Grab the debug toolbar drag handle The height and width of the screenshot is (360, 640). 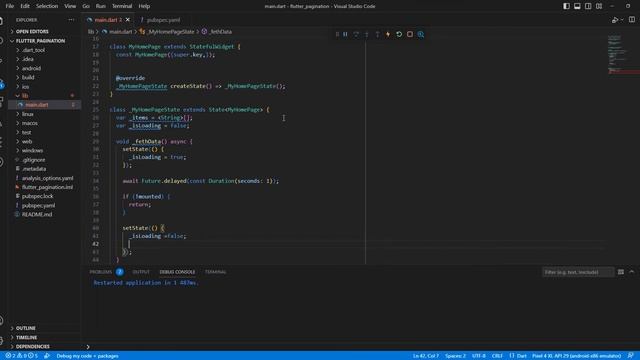click(x=337, y=34)
